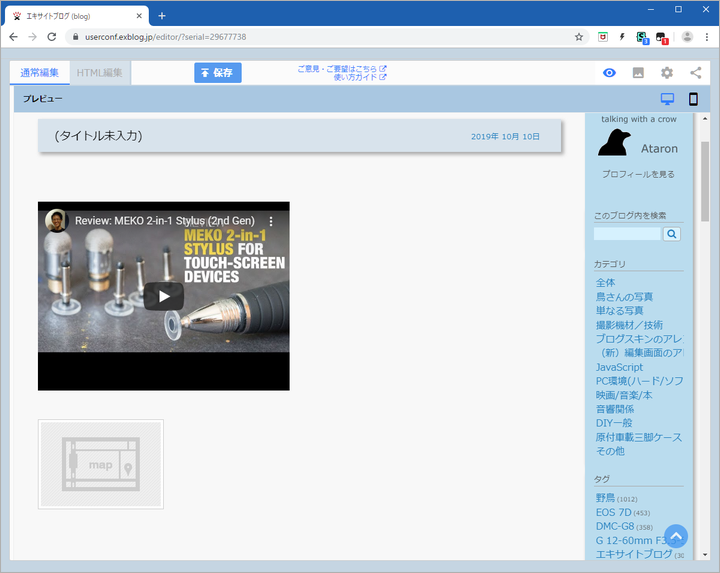720x573 pixels.
Task: Open a new browser tab
Action: [x=162, y=16]
